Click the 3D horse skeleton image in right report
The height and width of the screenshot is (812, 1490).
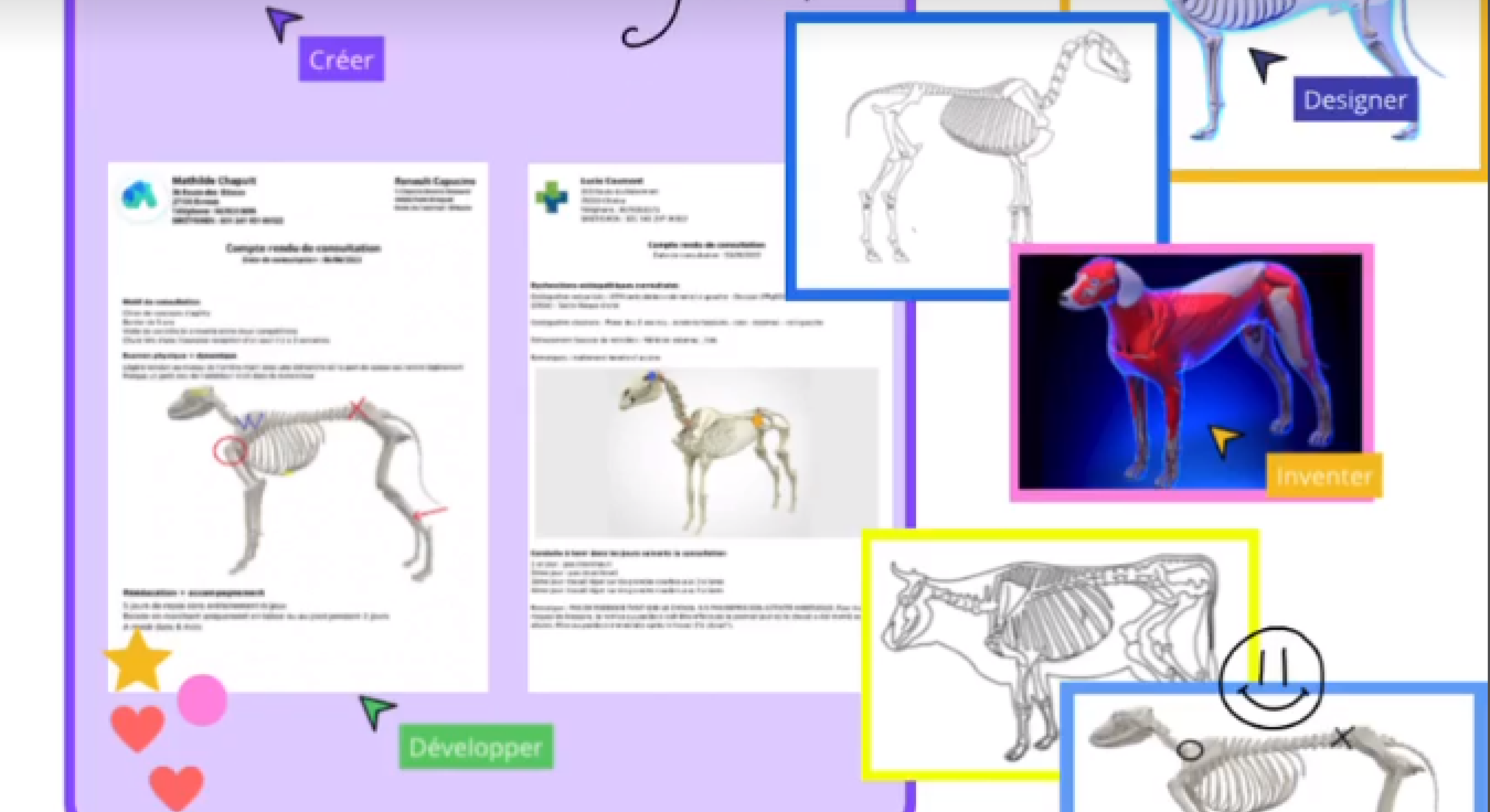[x=707, y=453]
